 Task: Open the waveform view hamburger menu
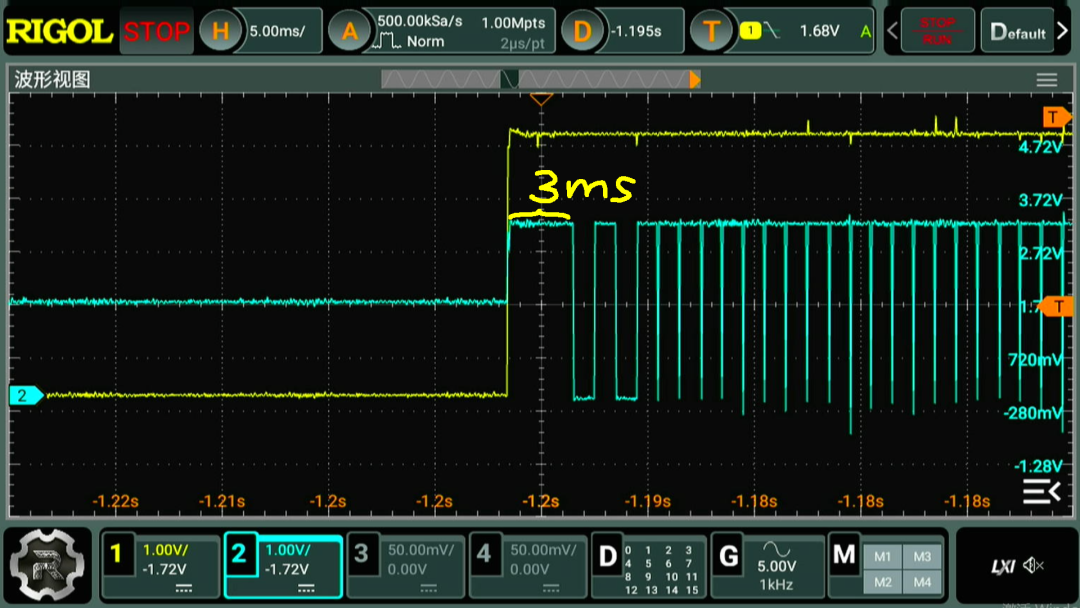[1047, 80]
